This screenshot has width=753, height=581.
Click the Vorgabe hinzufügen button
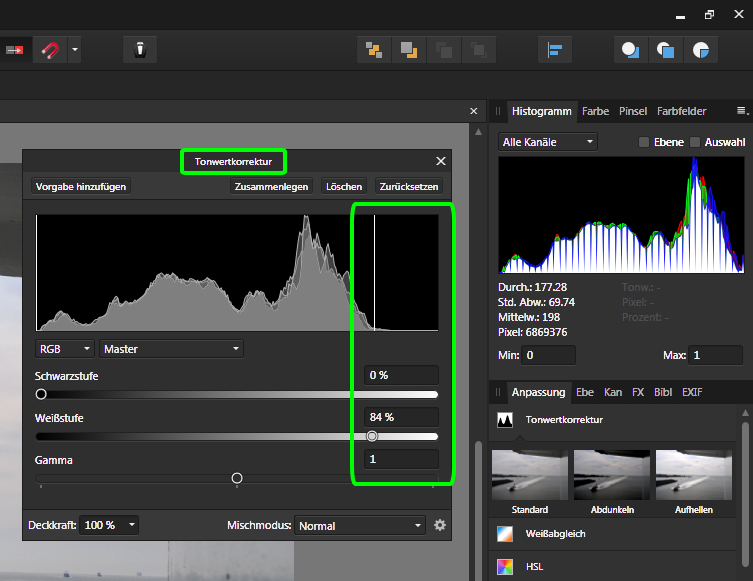81,186
